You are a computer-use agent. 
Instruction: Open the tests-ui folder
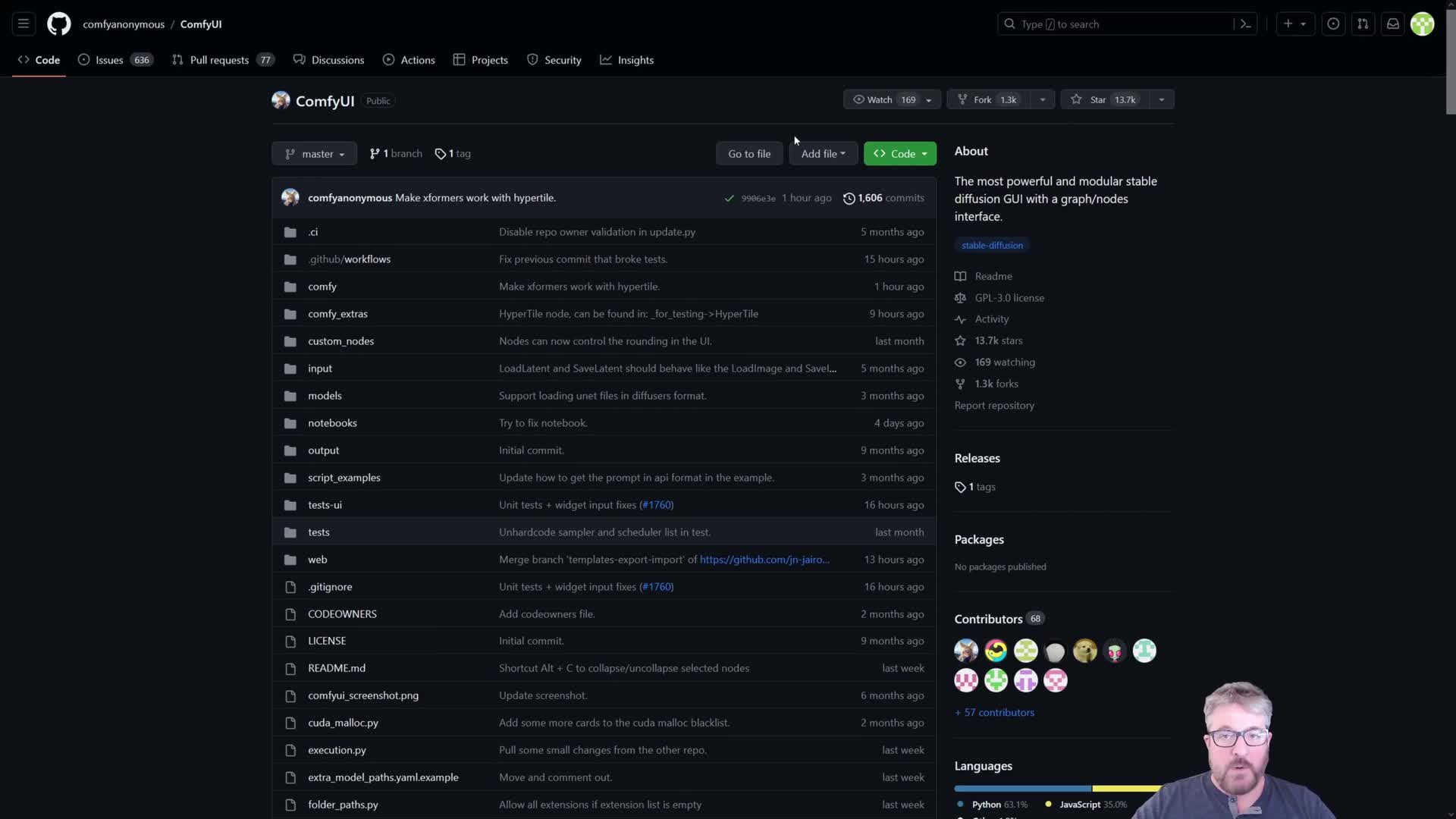click(x=325, y=505)
